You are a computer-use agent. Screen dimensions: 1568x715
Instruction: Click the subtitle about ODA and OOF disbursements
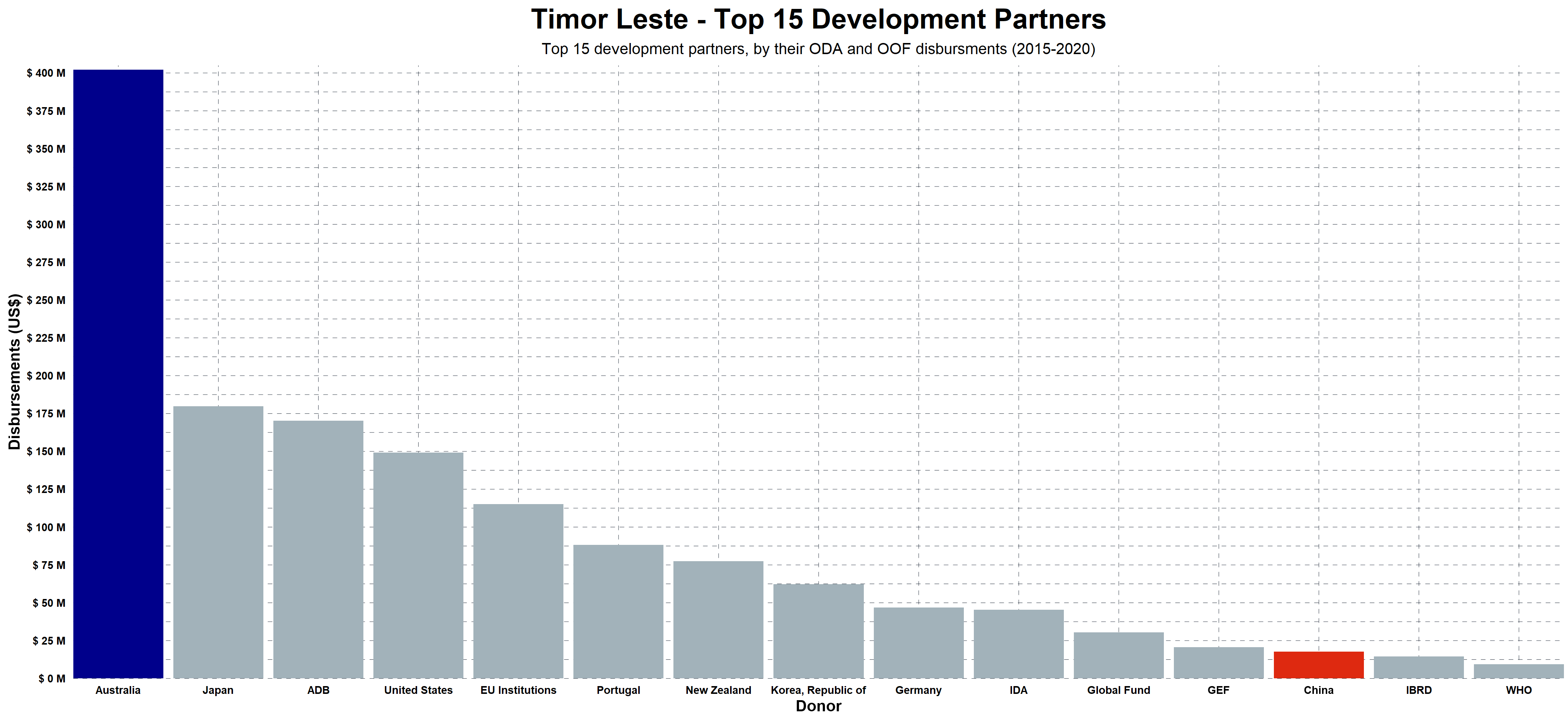[x=818, y=49]
